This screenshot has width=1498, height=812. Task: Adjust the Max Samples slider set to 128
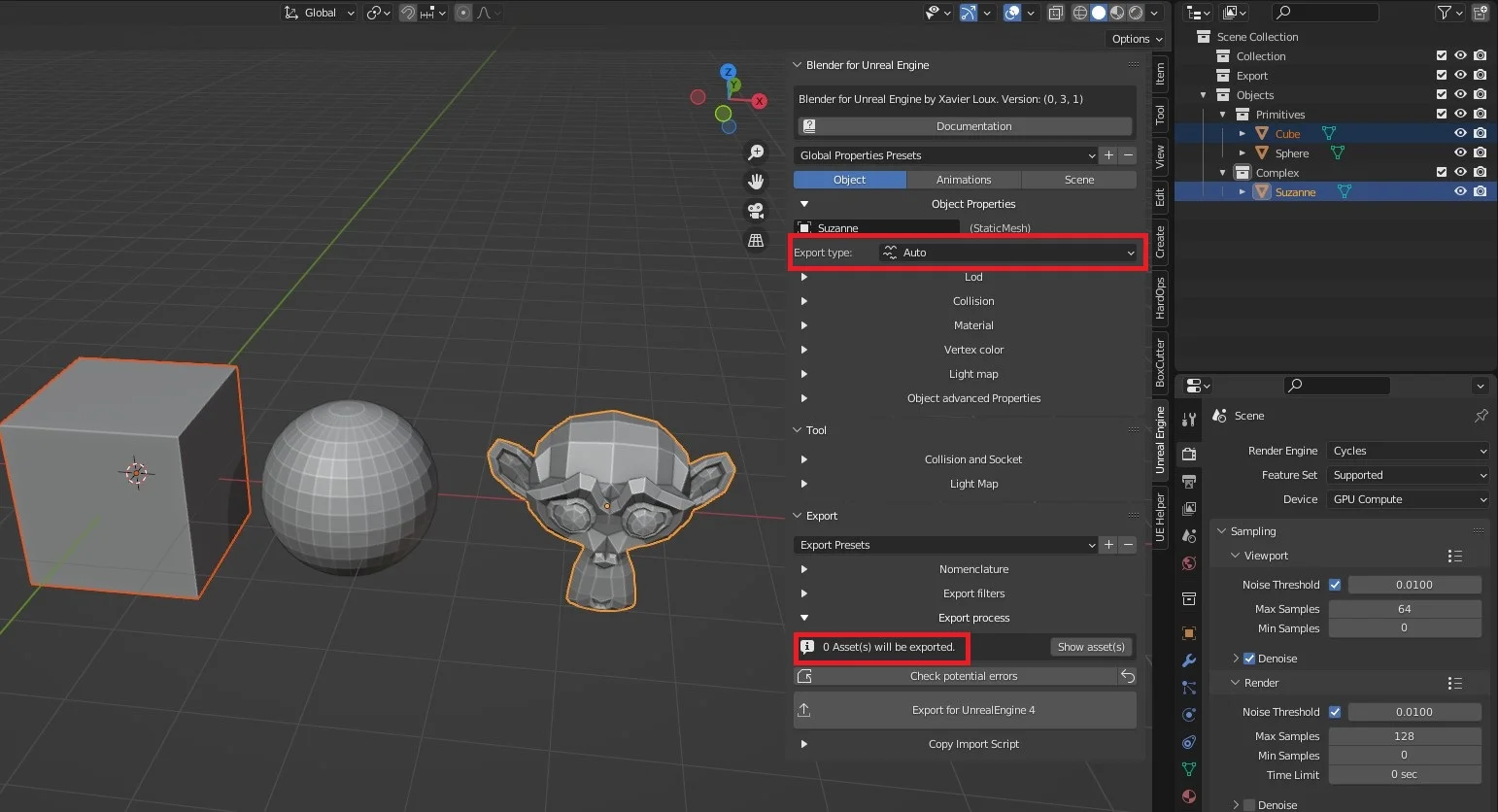(x=1405, y=735)
